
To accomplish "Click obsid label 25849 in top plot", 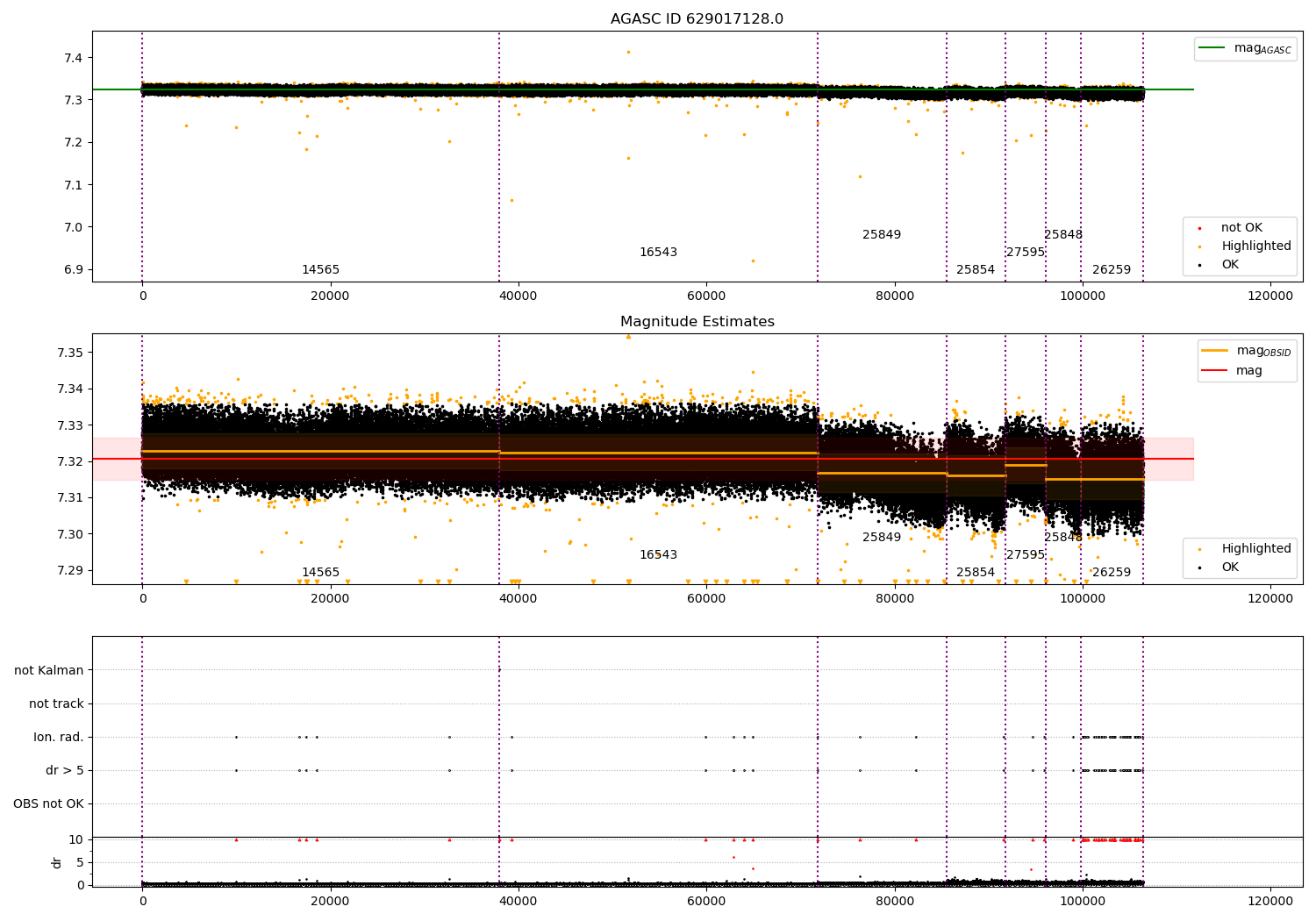I will pos(882,235).
